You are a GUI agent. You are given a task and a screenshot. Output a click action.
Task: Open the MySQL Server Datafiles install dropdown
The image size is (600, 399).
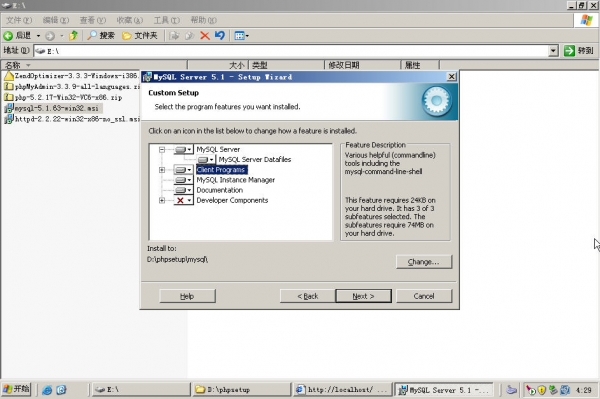click(207, 160)
